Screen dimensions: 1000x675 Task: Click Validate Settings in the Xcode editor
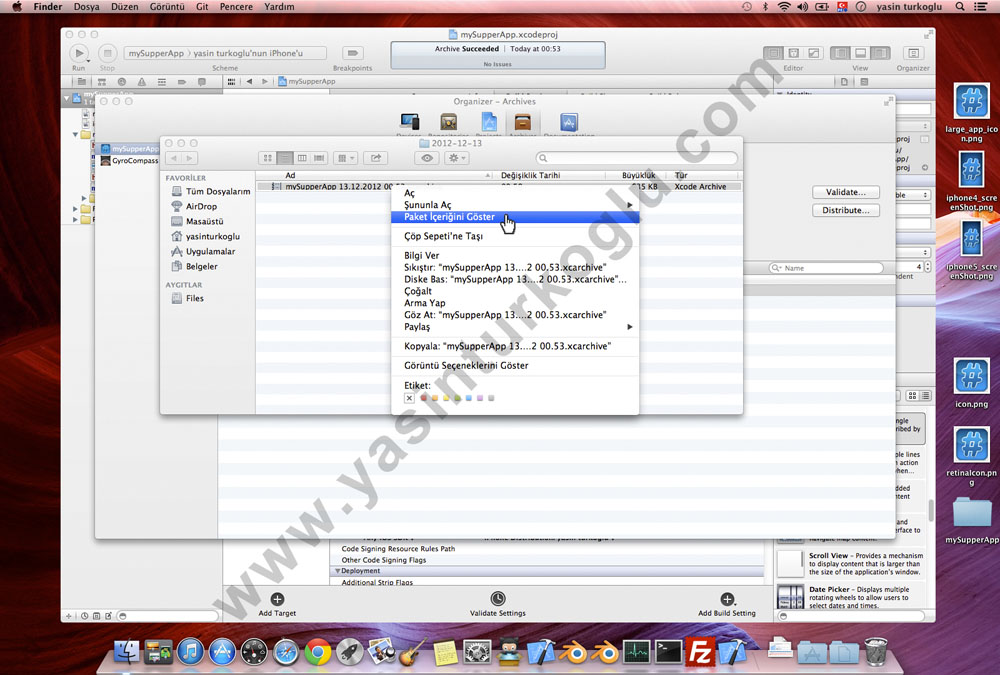click(498, 604)
